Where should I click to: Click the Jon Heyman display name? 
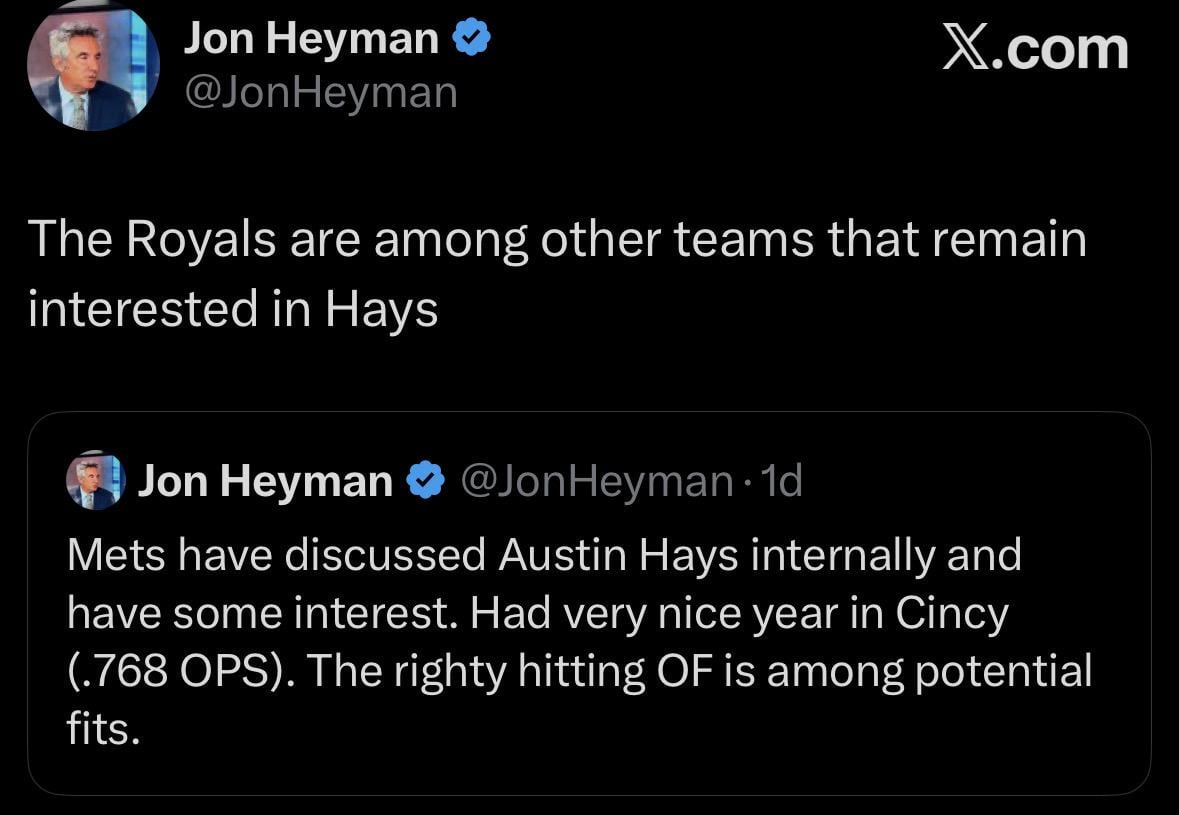click(x=311, y=36)
